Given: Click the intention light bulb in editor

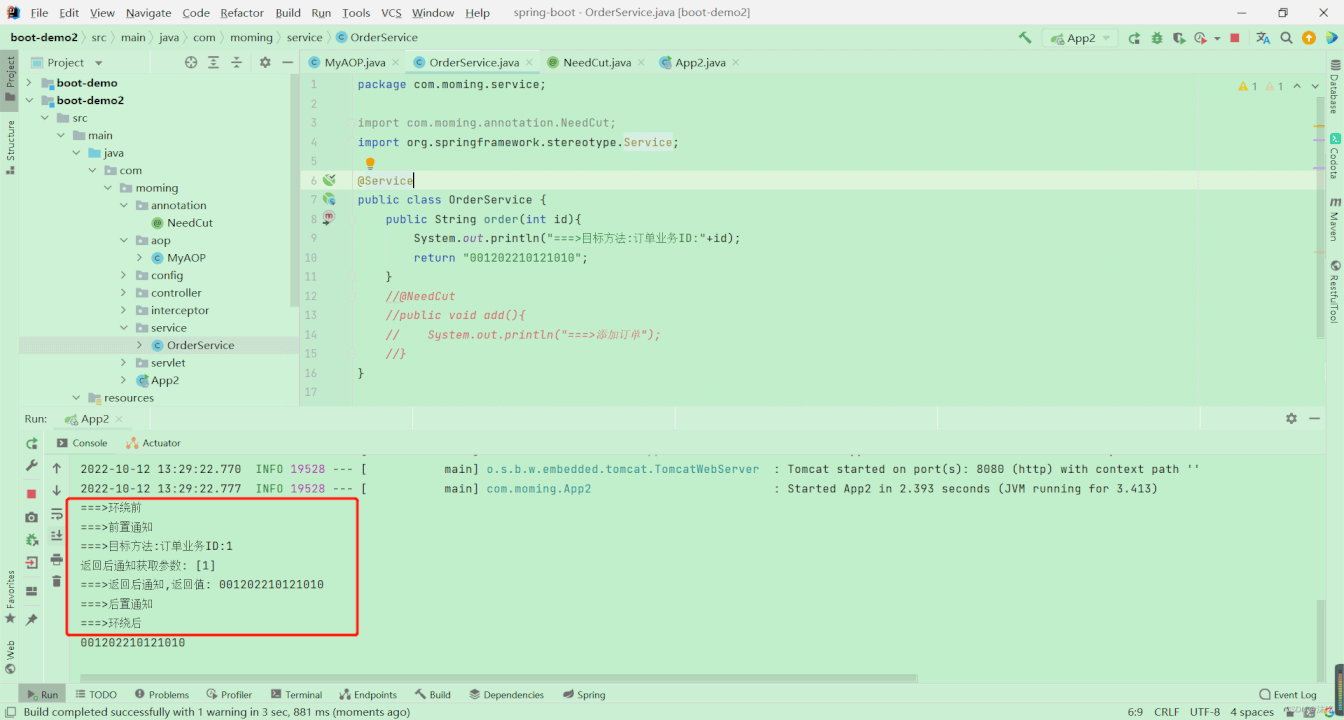Looking at the screenshot, I should click(x=369, y=163).
